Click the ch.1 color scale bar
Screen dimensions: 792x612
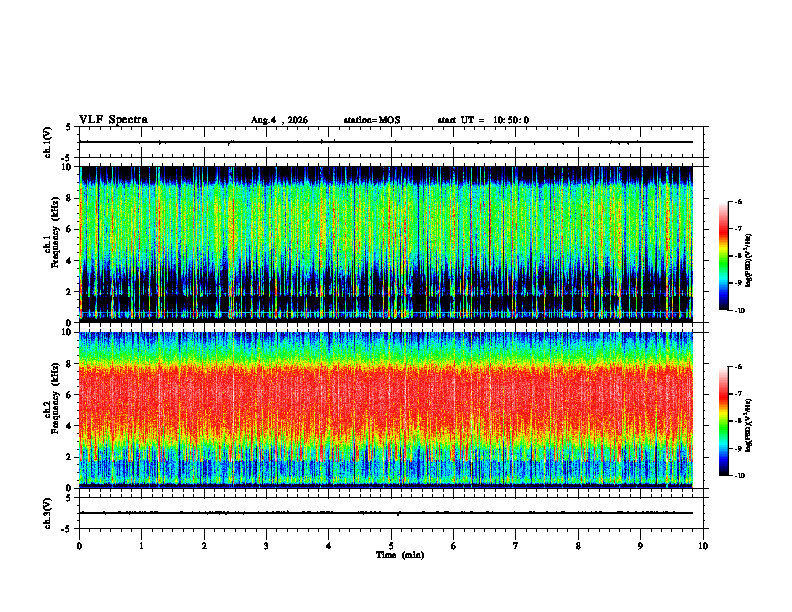pos(723,256)
